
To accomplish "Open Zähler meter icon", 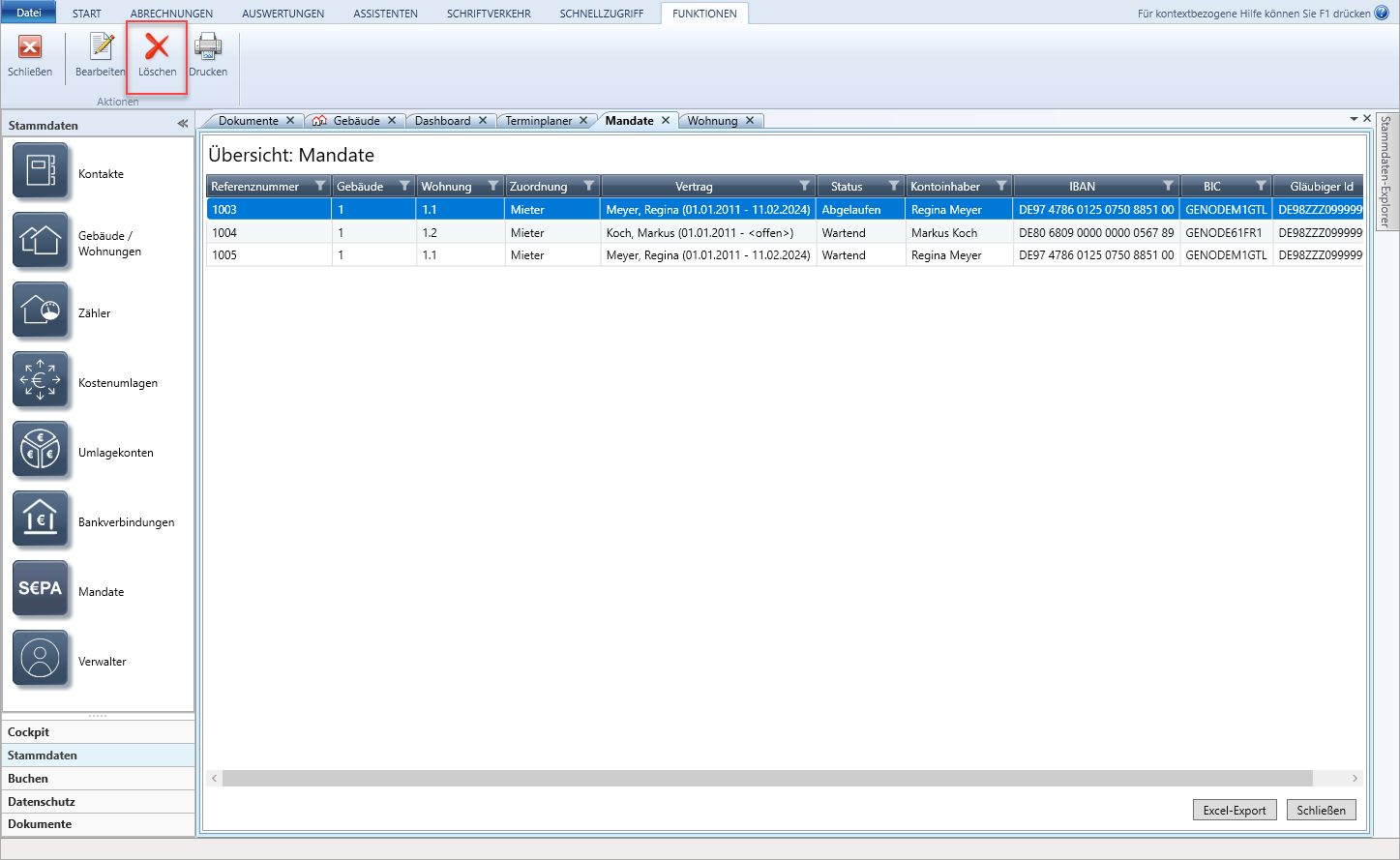I will click(41, 311).
